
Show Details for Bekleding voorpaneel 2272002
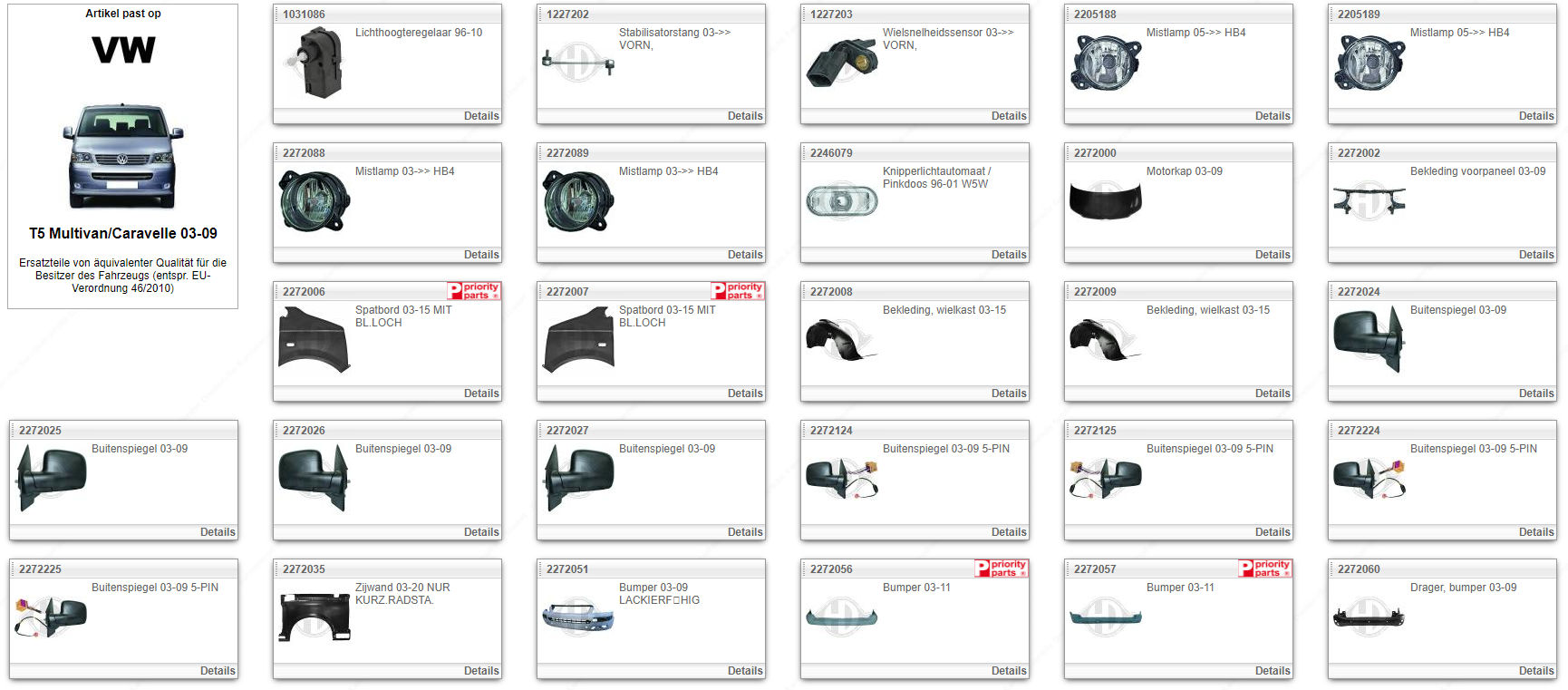(1535, 255)
